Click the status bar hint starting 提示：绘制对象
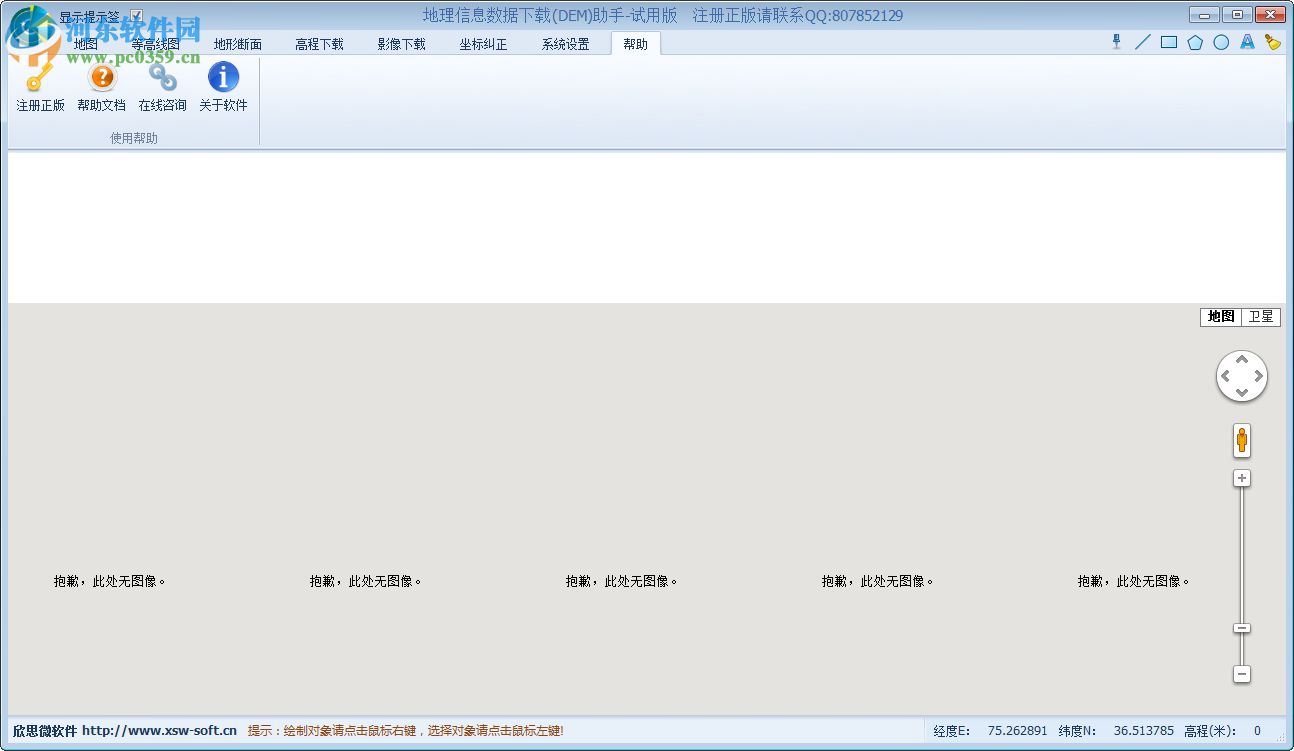Image resolution: width=1294 pixels, height=751 pixels. click(x=405, y=731)
